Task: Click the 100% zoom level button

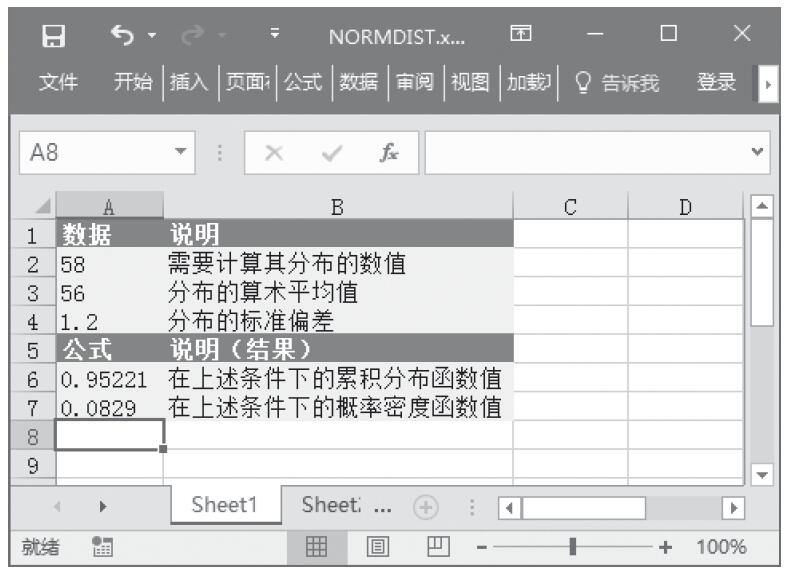Action: click(x=722, y=547)
